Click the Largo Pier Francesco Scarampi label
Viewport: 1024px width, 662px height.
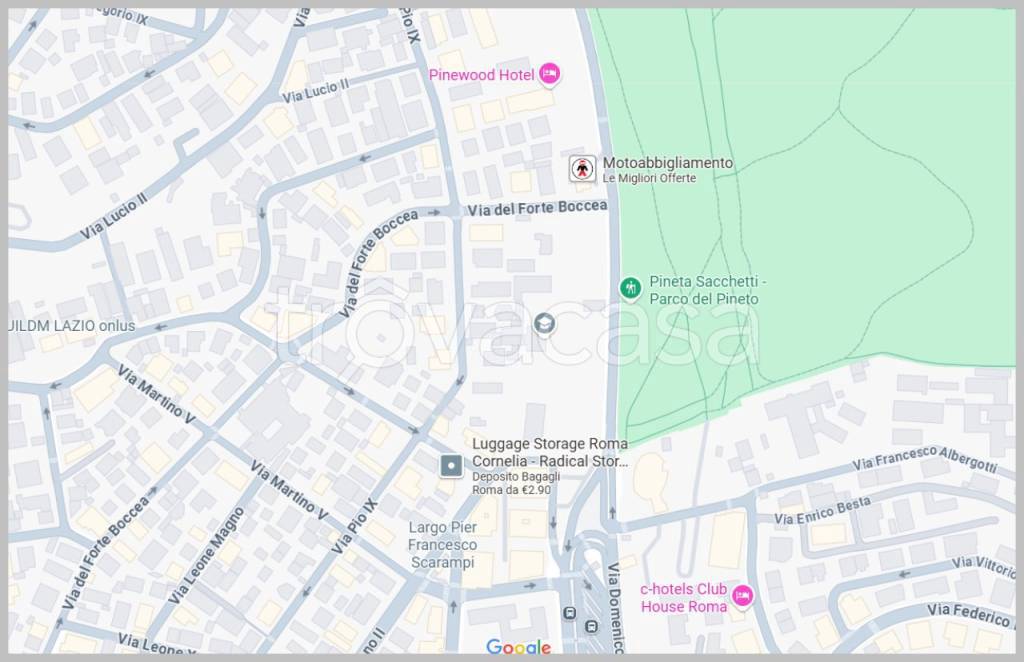coord(442,544)
